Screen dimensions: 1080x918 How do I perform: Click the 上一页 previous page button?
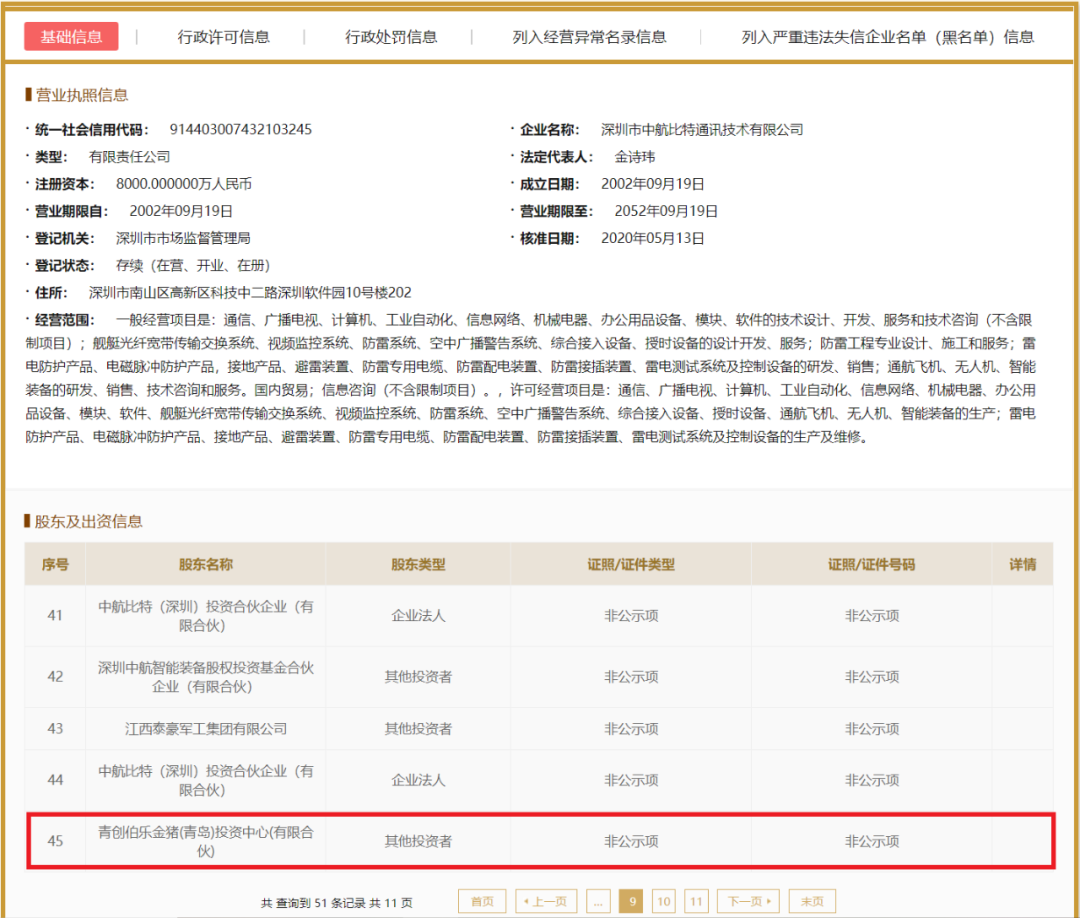tap(546, 901)
